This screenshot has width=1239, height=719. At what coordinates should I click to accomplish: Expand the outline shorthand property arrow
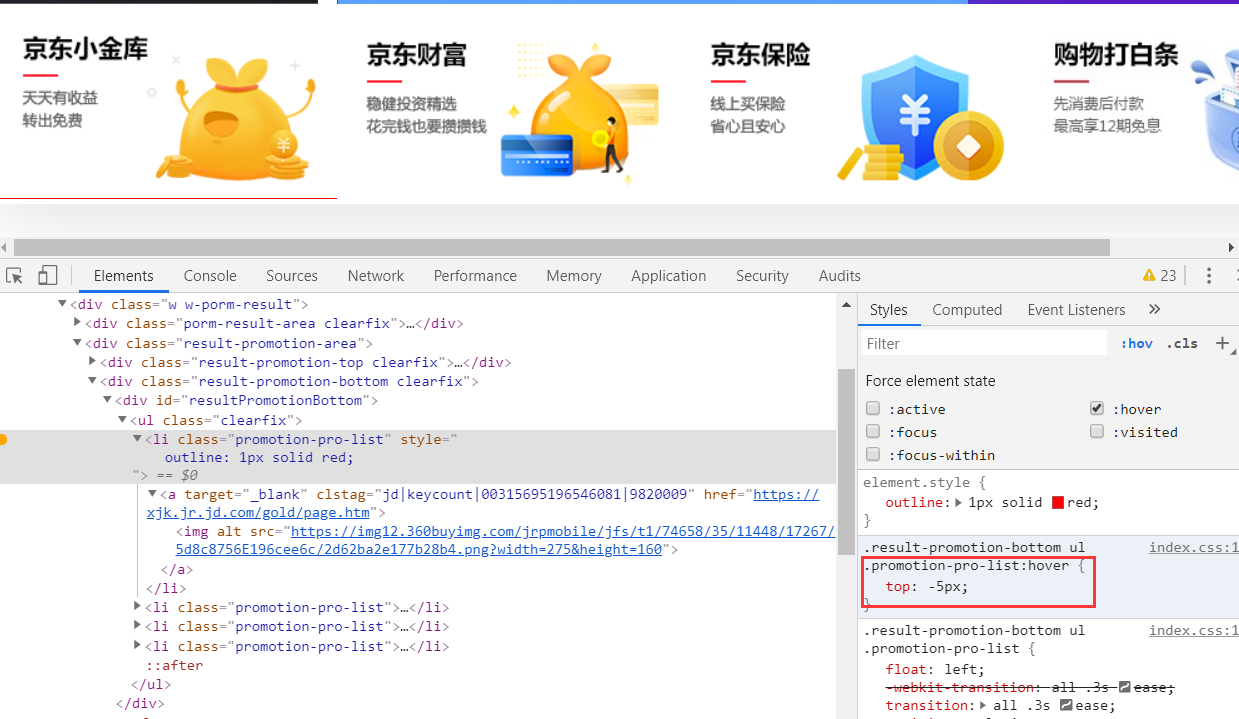[x=957, y=502]
